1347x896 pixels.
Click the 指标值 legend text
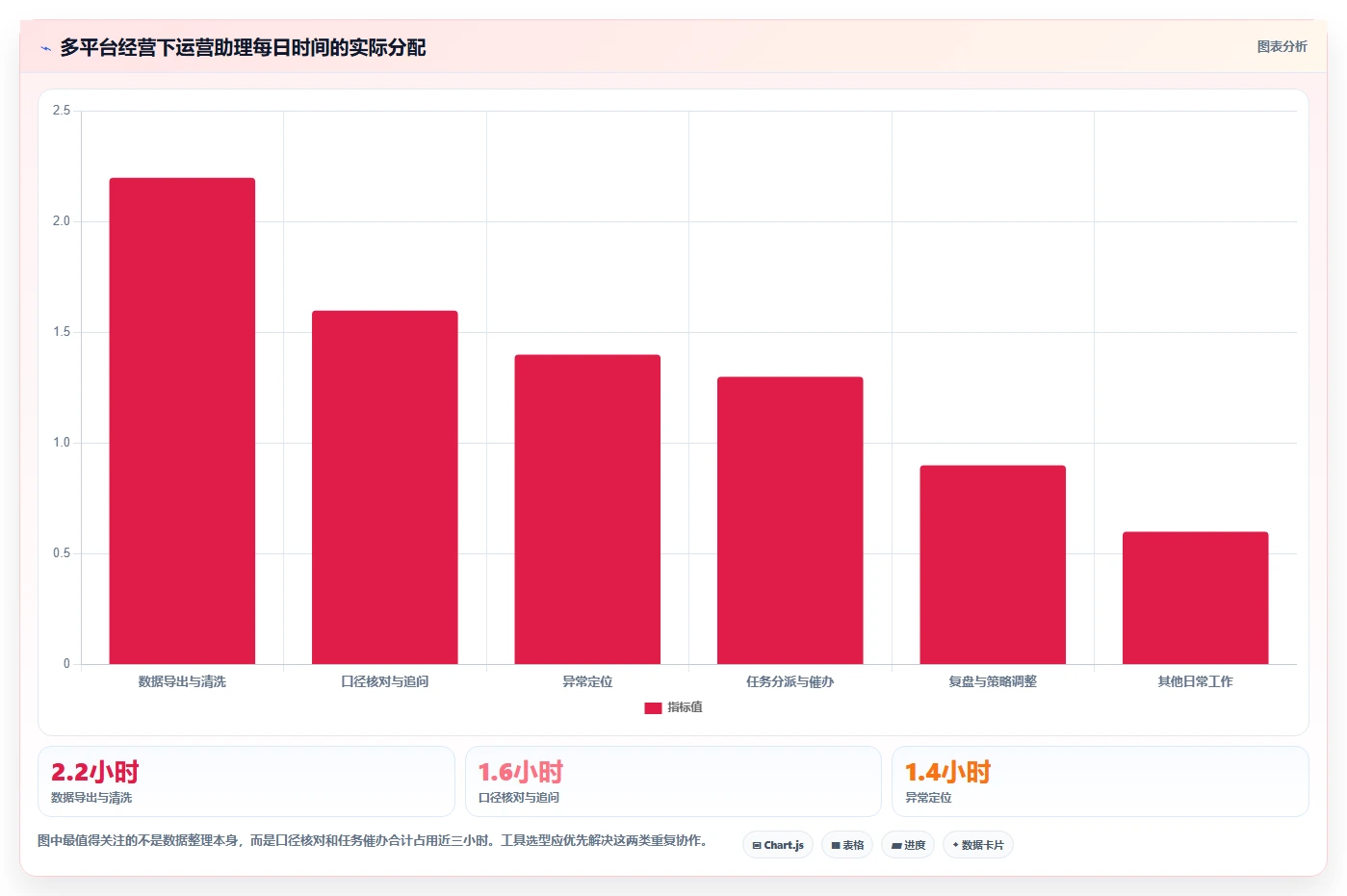tap(685, 707)
